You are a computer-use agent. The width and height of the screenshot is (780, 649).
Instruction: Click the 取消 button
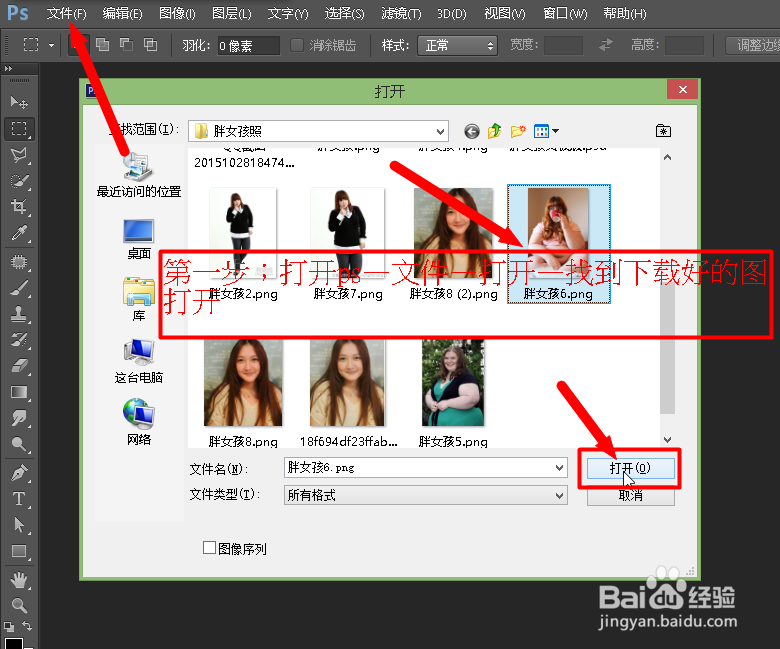(630, 496)
